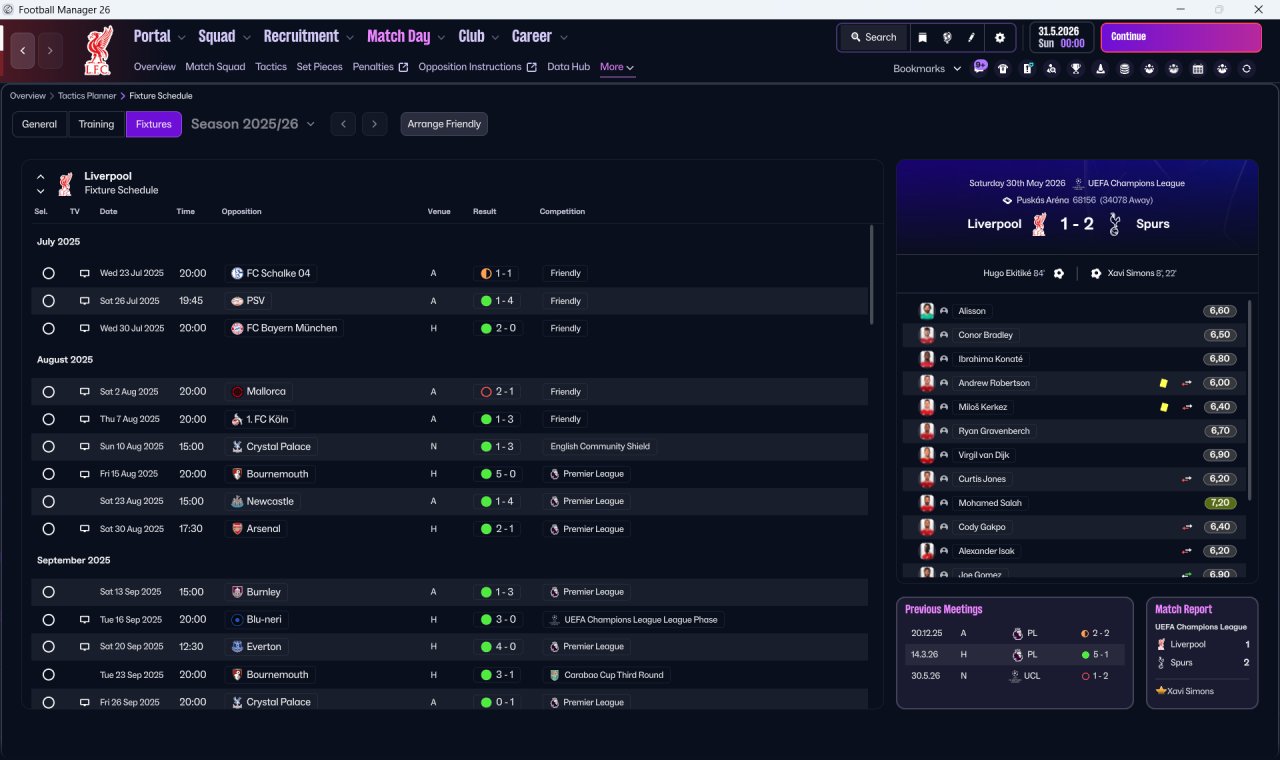Image resolution: width=1280 pixels, height=760 pixels.
Task: Open Match Squad in the sub-navigation
Action: (215, 67)
